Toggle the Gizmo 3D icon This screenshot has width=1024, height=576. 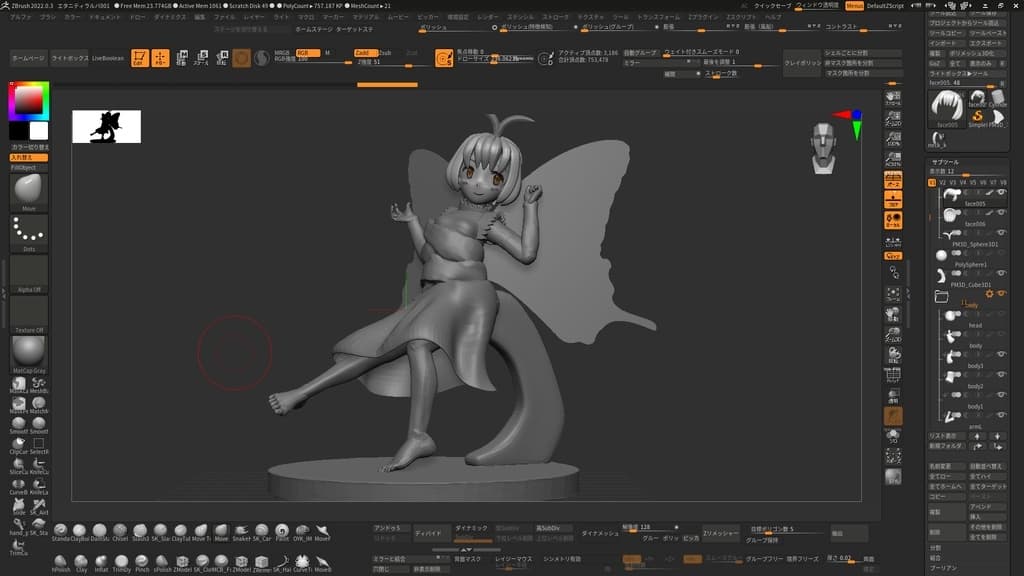tap(241, 58)
